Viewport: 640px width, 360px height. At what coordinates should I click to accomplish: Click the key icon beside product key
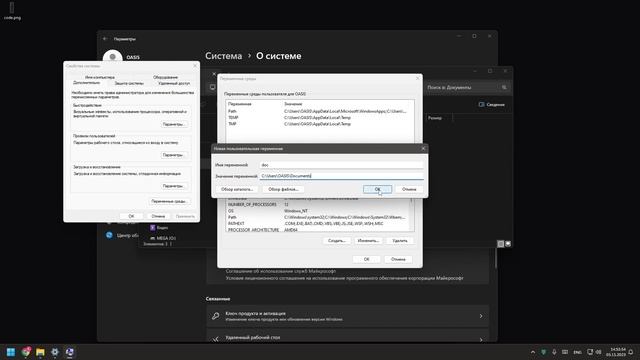click(216, 316)
